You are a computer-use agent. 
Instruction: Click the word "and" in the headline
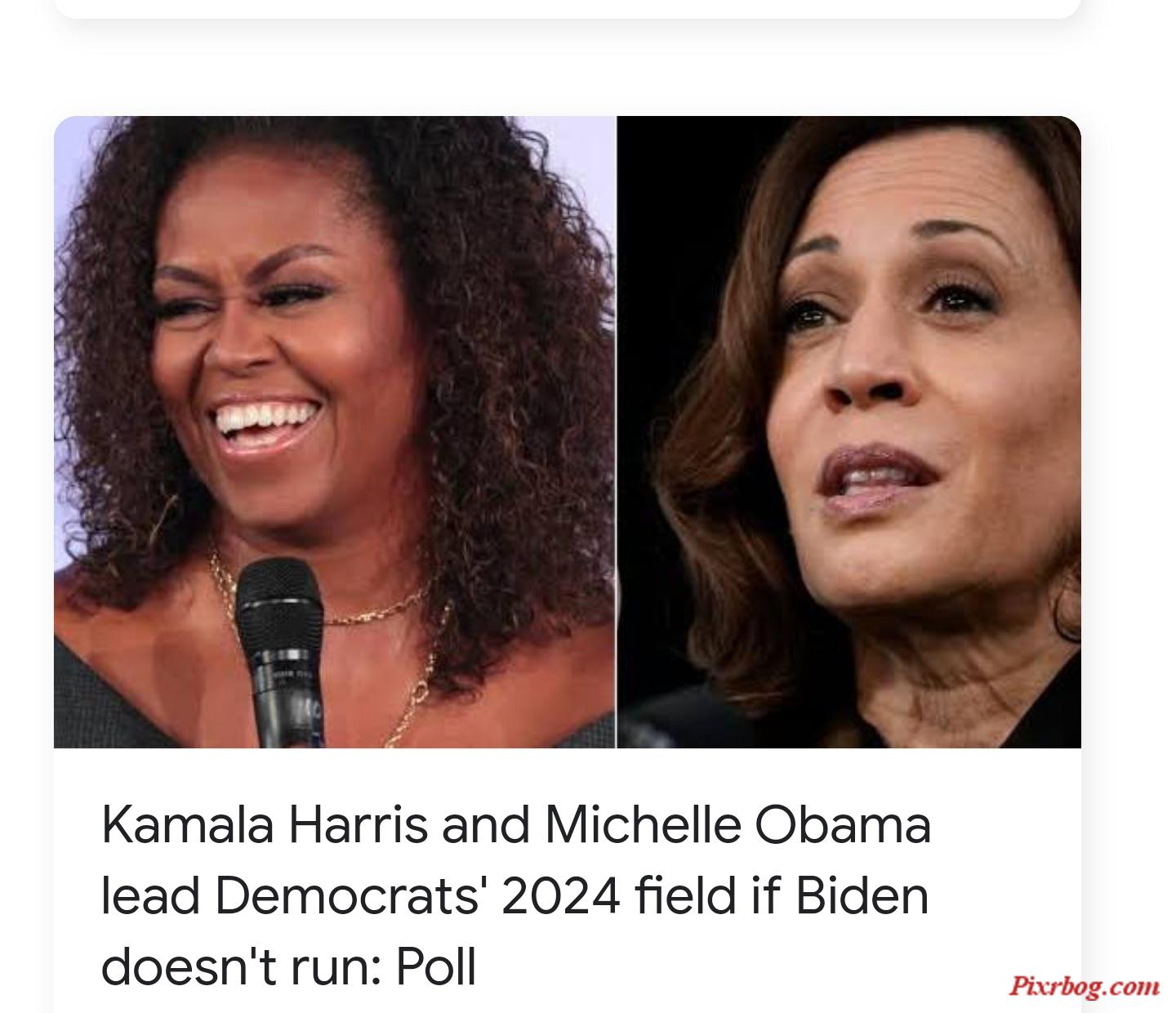[x=485, y=825]
